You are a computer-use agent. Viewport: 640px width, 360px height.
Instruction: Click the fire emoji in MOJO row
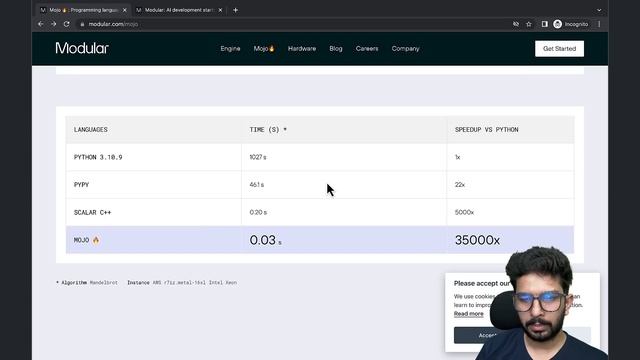point(96,240)
